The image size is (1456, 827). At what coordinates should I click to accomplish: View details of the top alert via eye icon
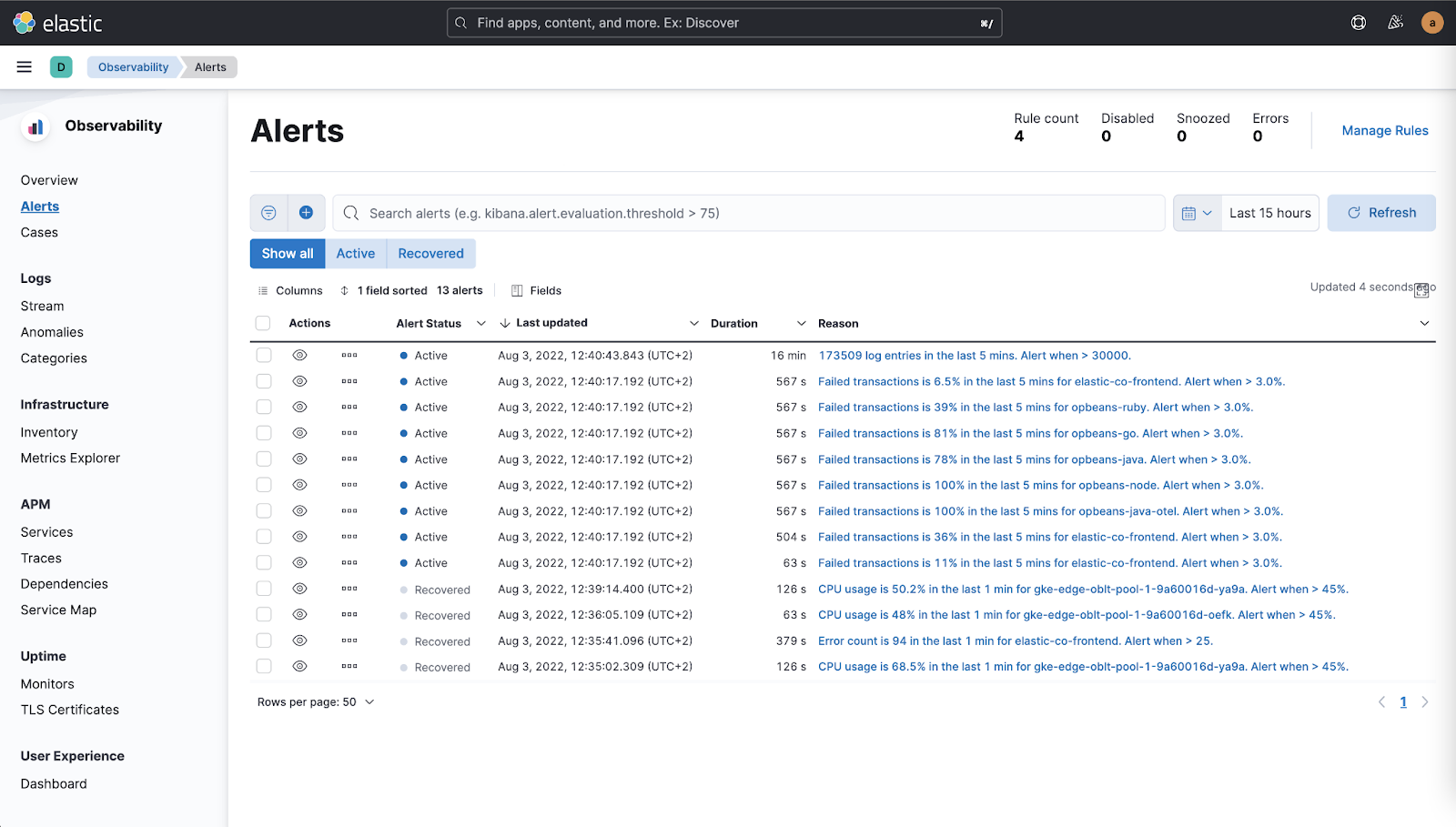click(x=299, y=355)
